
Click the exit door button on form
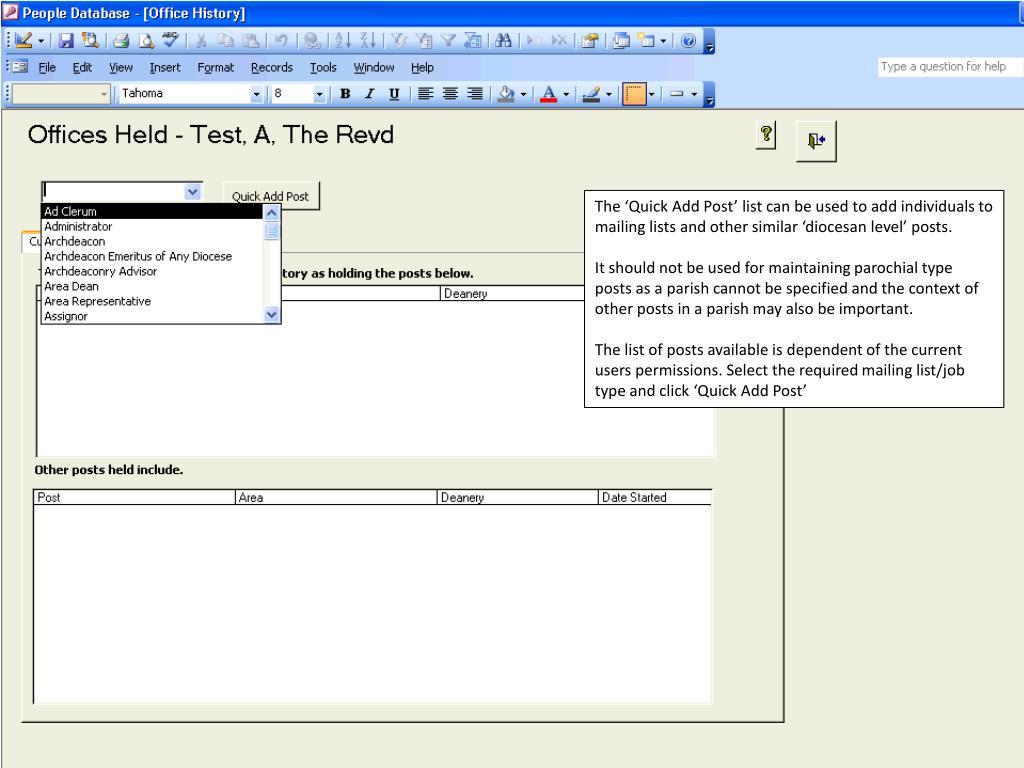816,140
